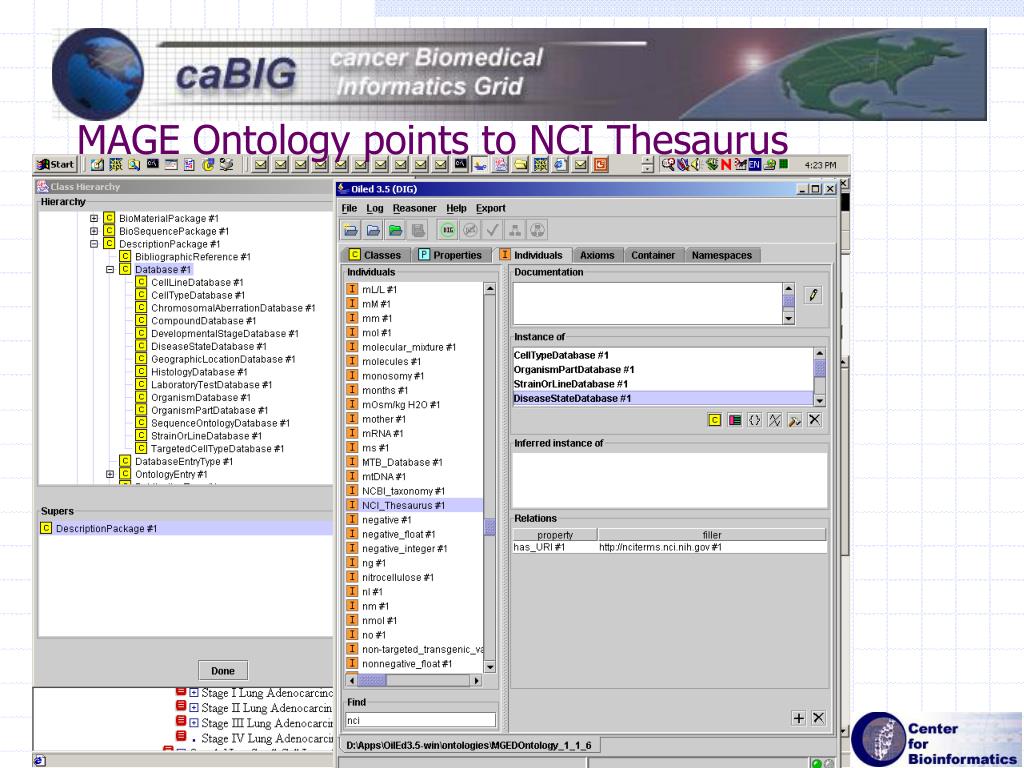Remove selected class with X under Instance of
The width and height of the screenshot is (1024, 768).
[x=814, y=420]
